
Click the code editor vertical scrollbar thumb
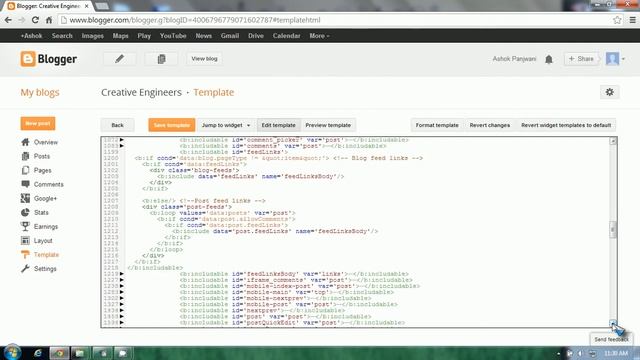[613, 229]
